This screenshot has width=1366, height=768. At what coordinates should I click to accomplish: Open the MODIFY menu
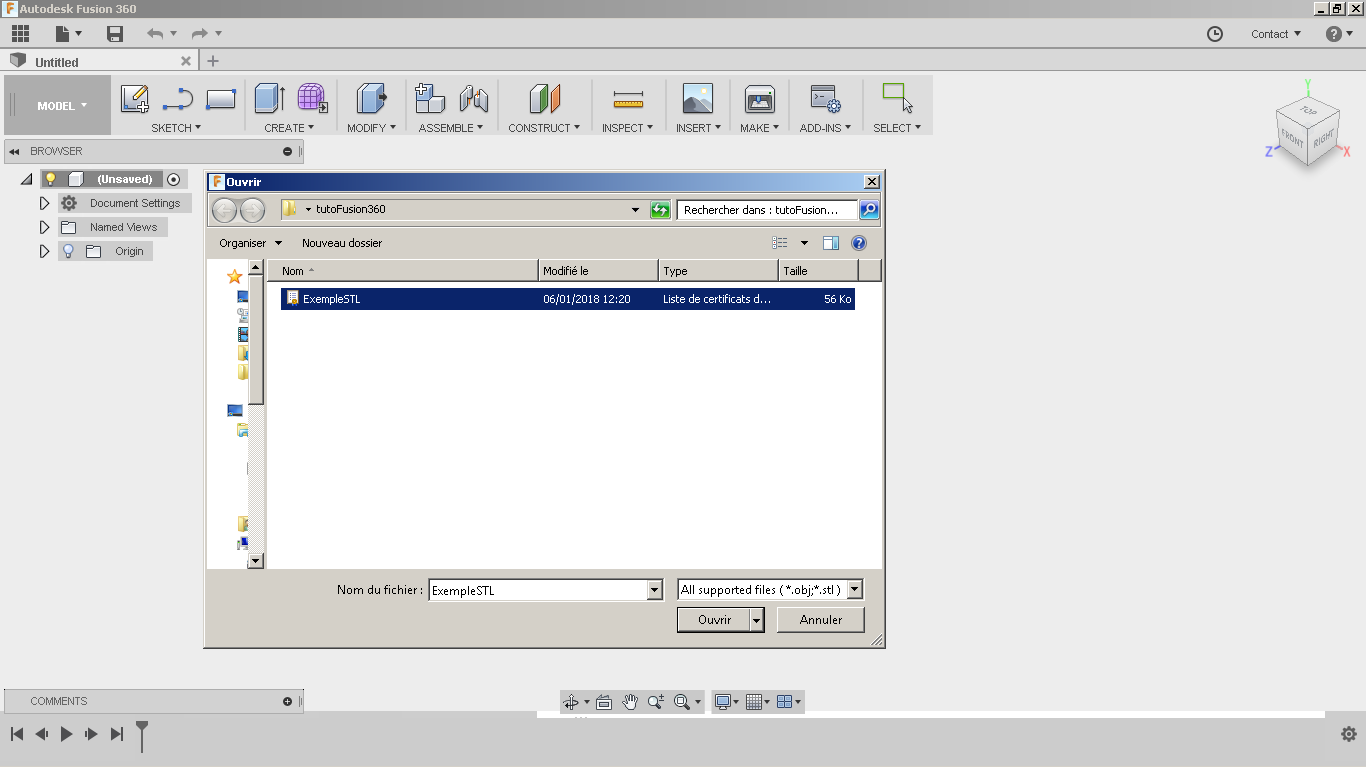point(371,128)
